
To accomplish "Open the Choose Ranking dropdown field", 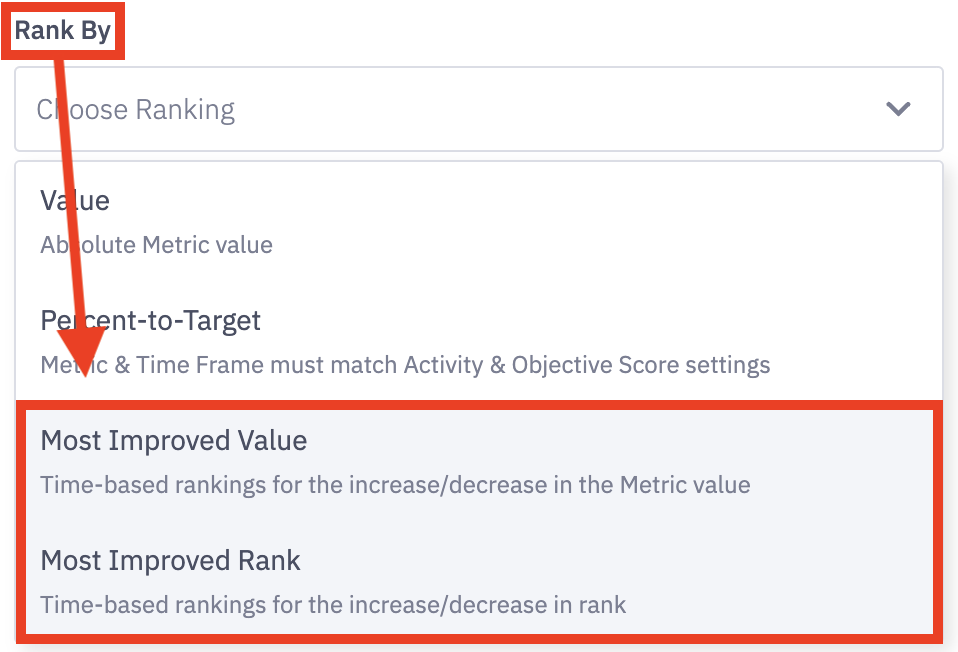I will [478, 109].
